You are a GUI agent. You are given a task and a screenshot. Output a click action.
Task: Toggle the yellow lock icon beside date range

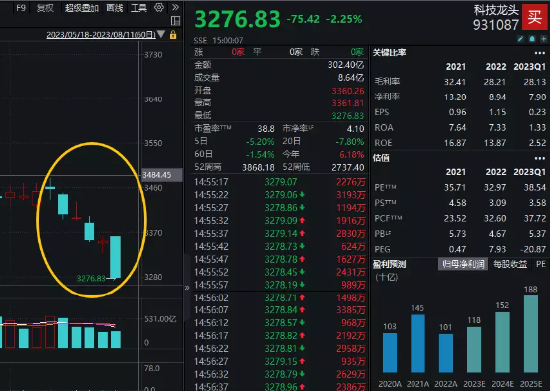173,35
